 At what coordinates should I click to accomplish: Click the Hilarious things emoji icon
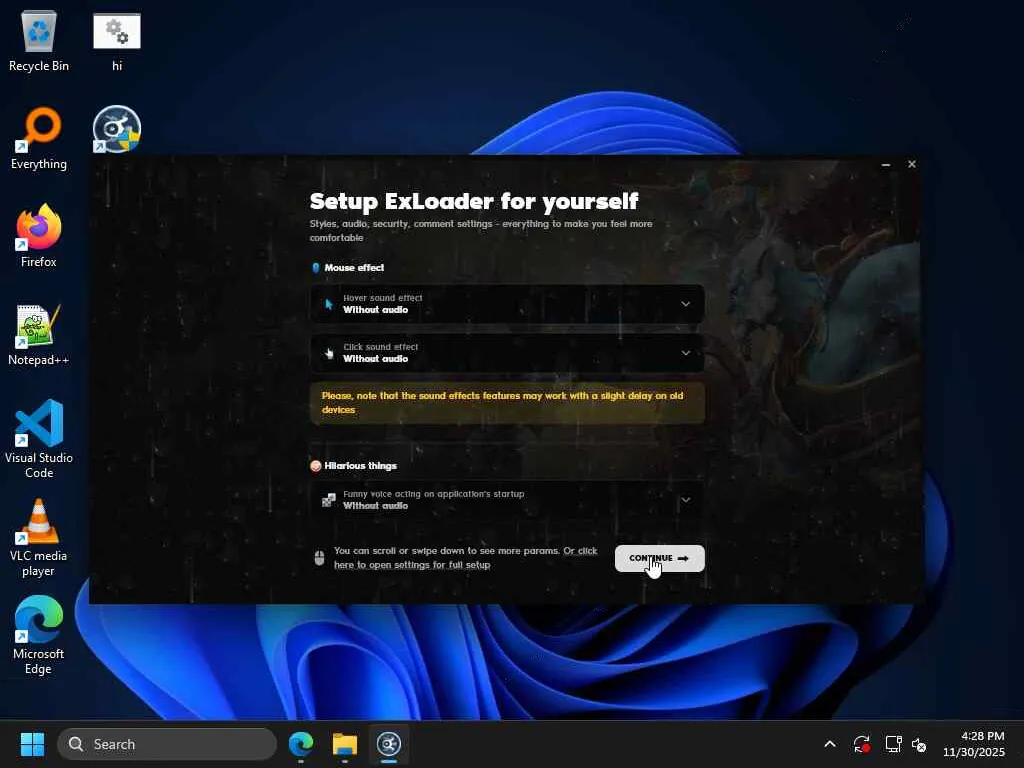point(315,466)
